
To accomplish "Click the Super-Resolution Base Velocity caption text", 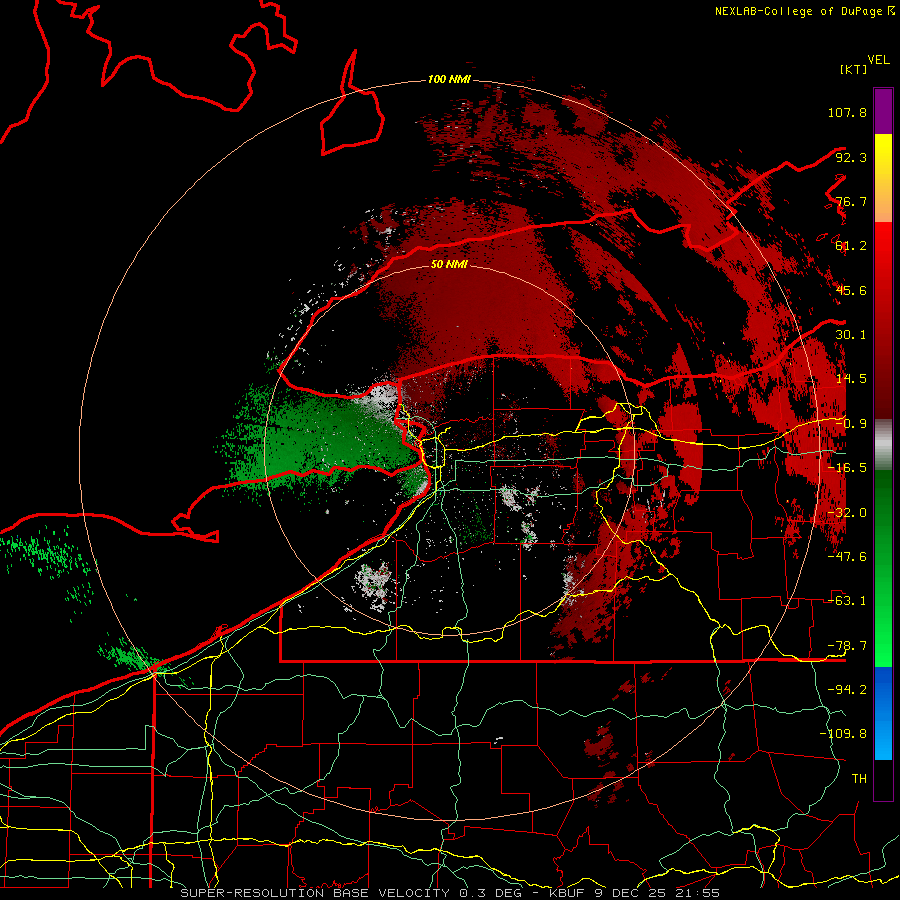I will (x=450, y=893).
